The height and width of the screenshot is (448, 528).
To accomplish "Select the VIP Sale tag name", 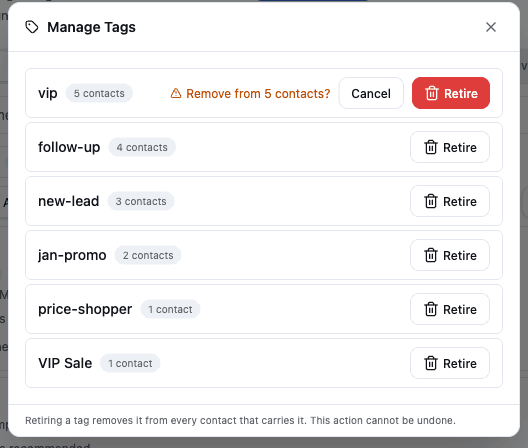I will 65,363.
